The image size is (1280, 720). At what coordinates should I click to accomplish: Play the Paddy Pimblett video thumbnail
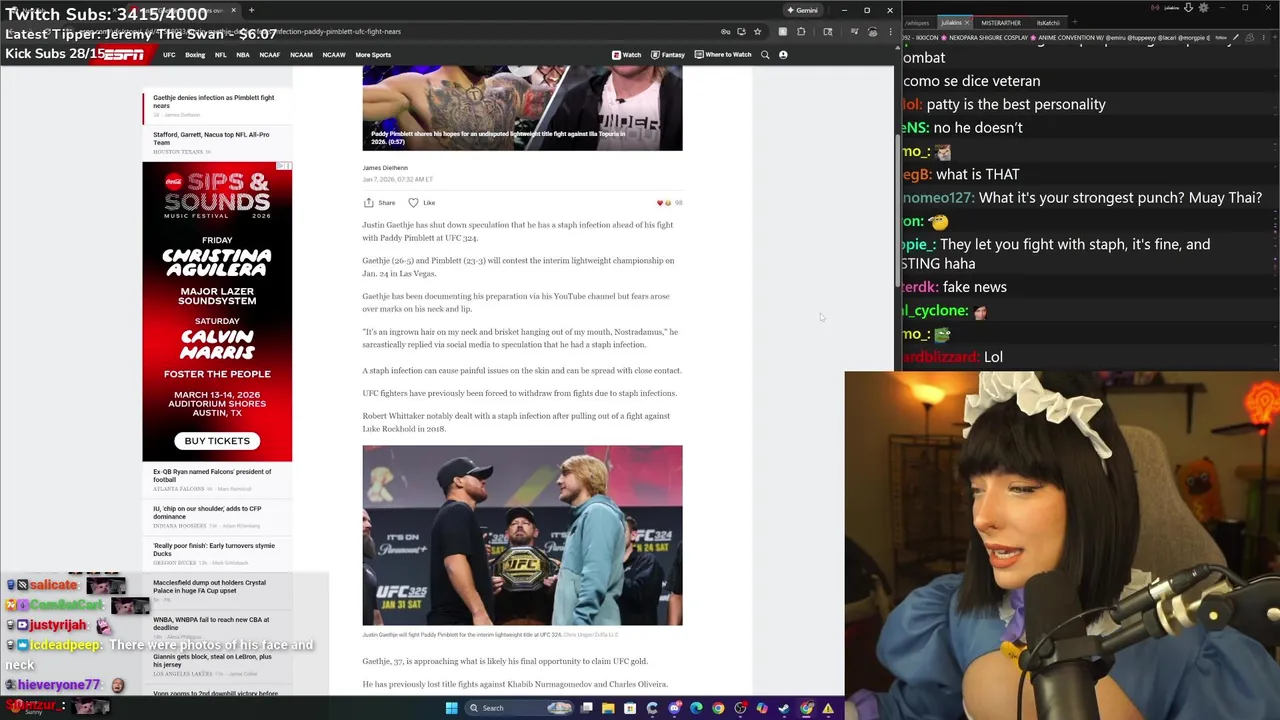522,108
